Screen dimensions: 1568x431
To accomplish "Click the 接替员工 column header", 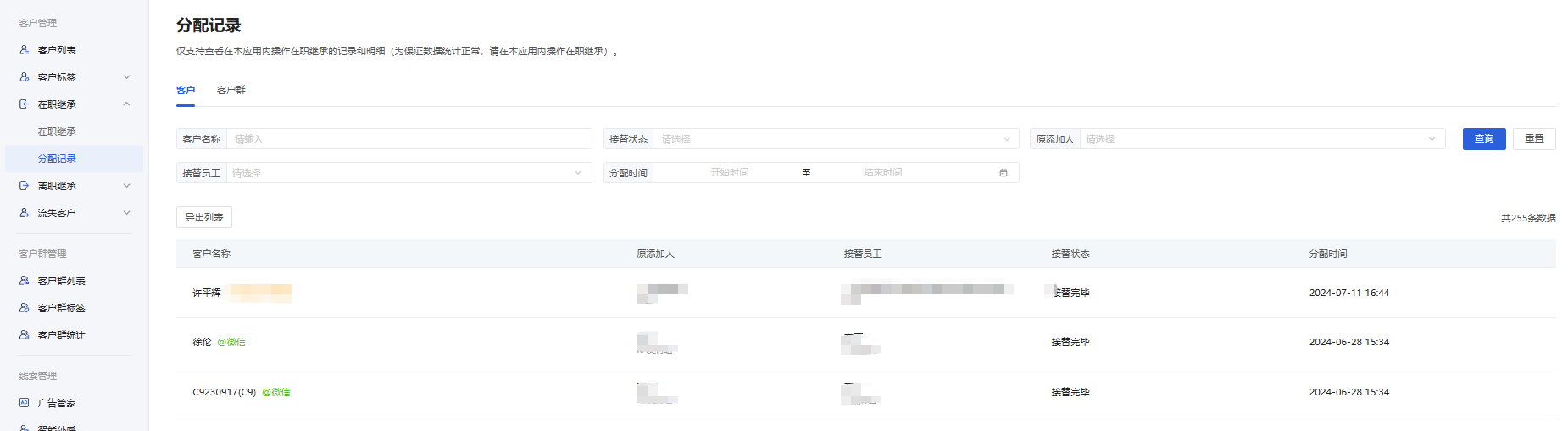I will [x=863, y=254].
